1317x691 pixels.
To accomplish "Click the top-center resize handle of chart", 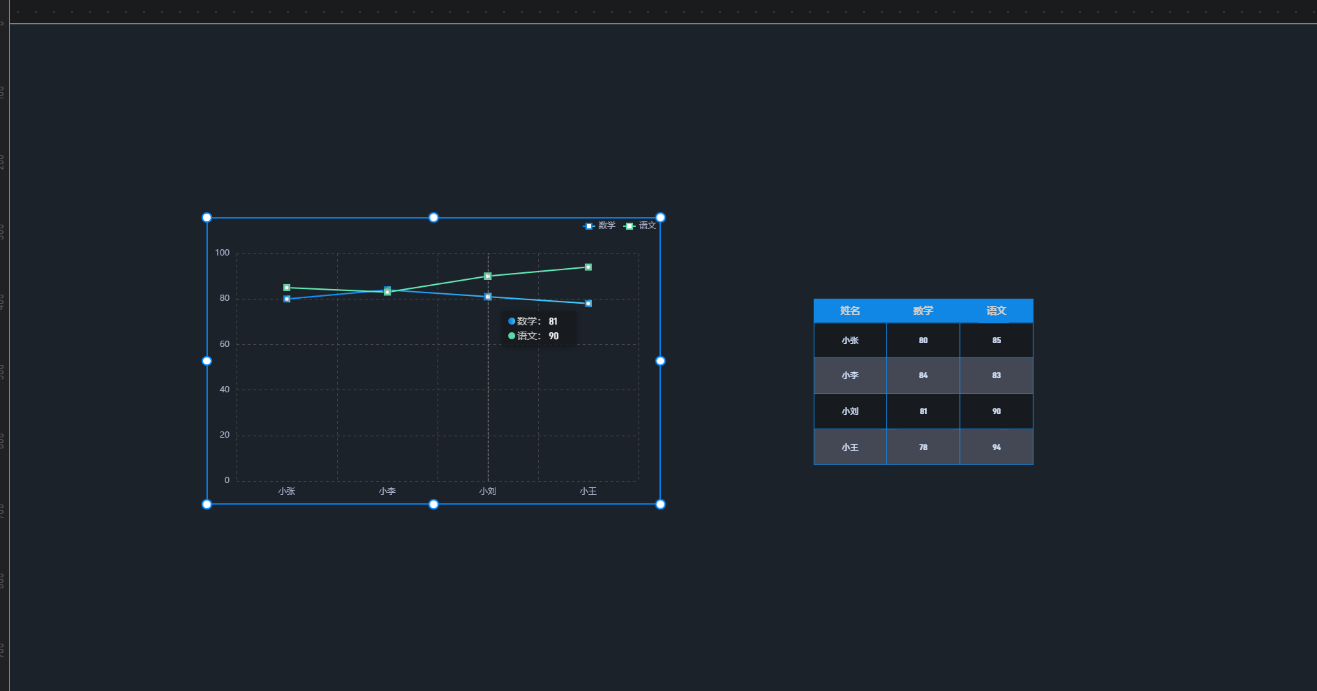I will (434, 218).
